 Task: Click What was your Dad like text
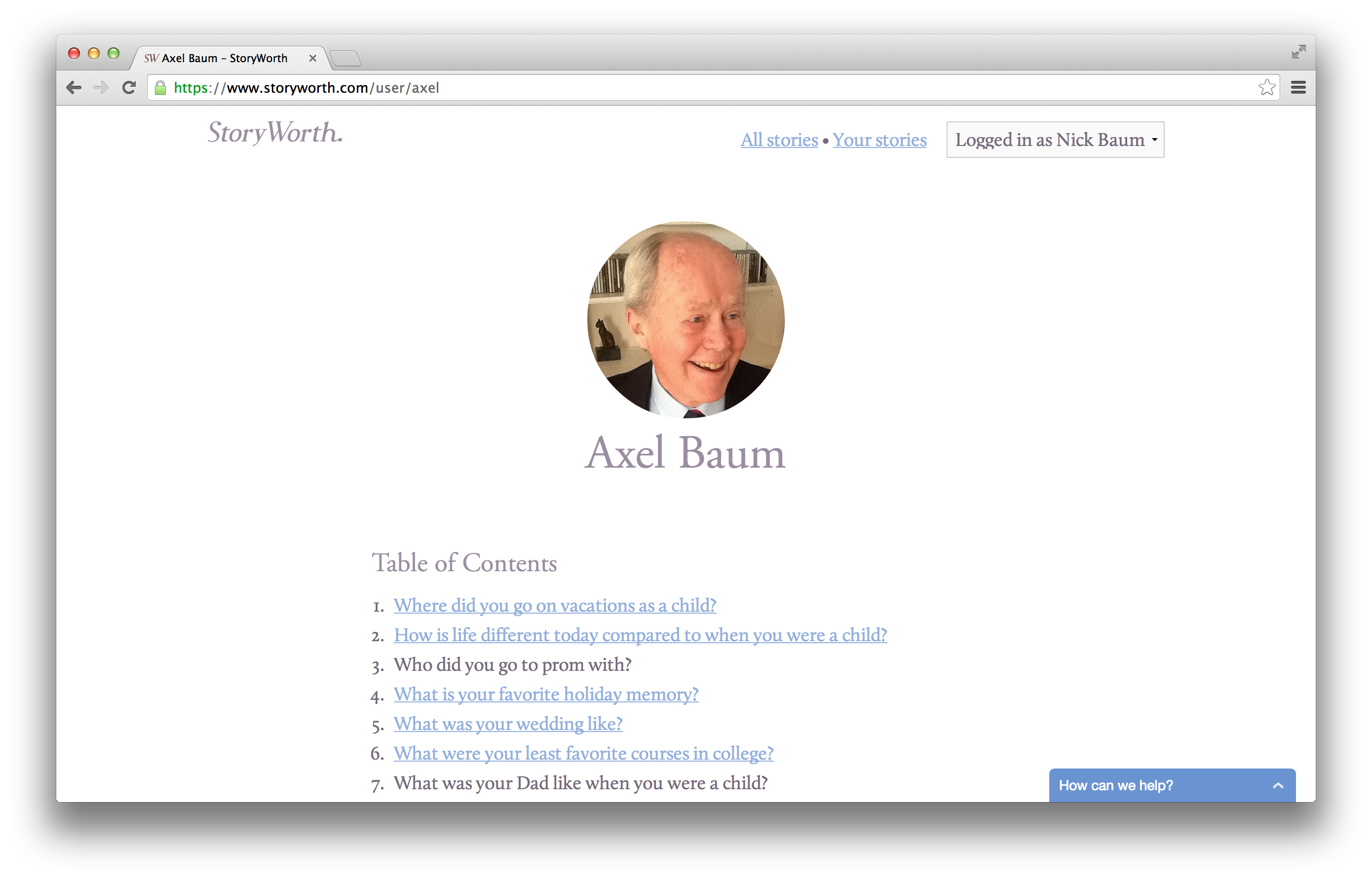tap(580, 783)
